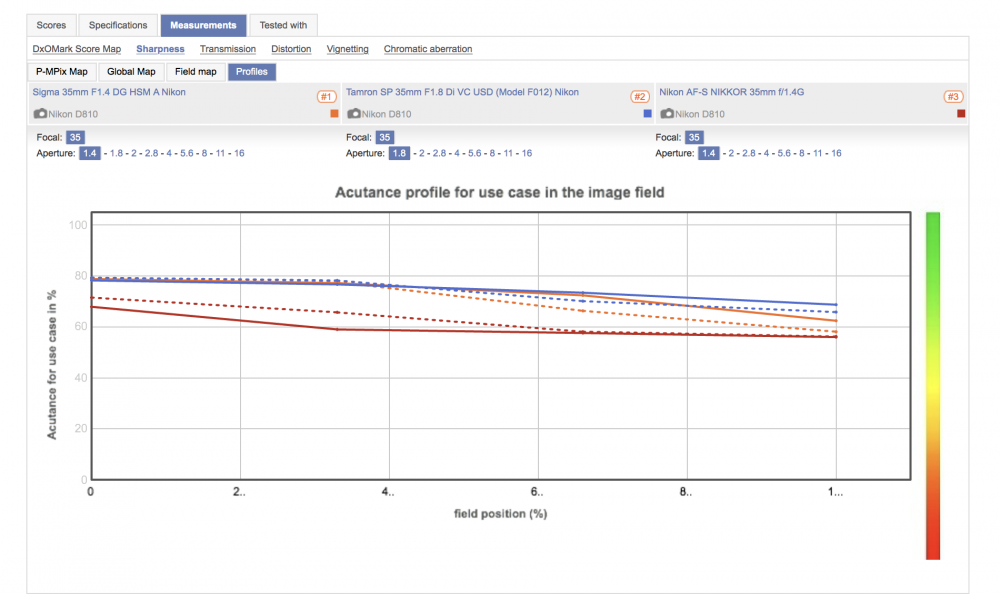Open the Specifications tab

[118, 25]
